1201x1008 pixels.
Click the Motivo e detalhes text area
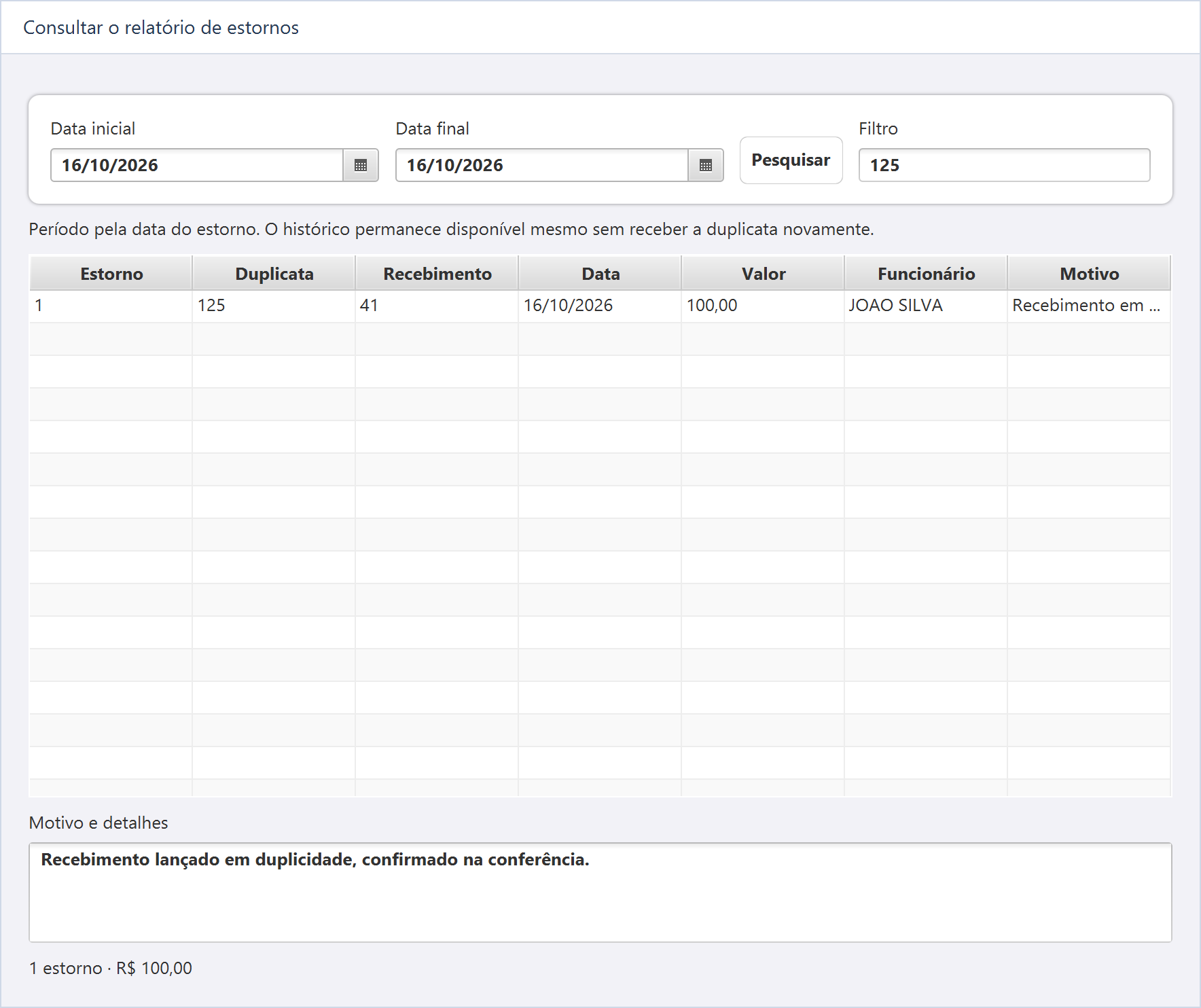600,893
